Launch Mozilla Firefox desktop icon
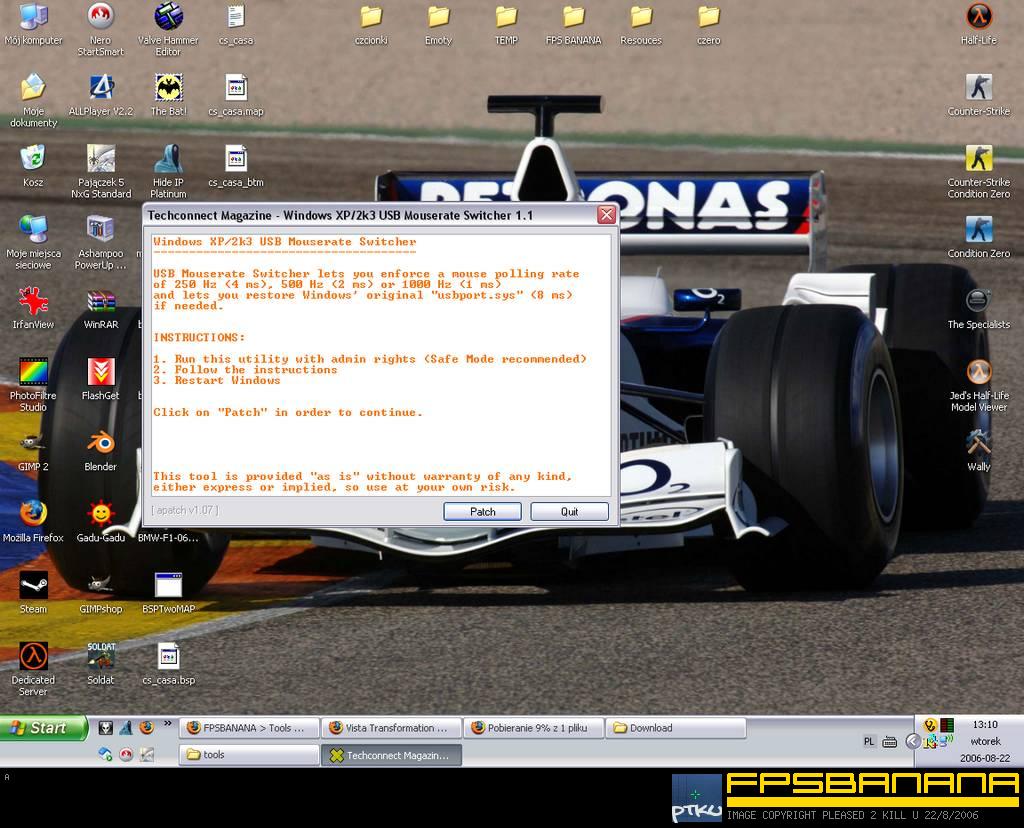 pos(33,521)
